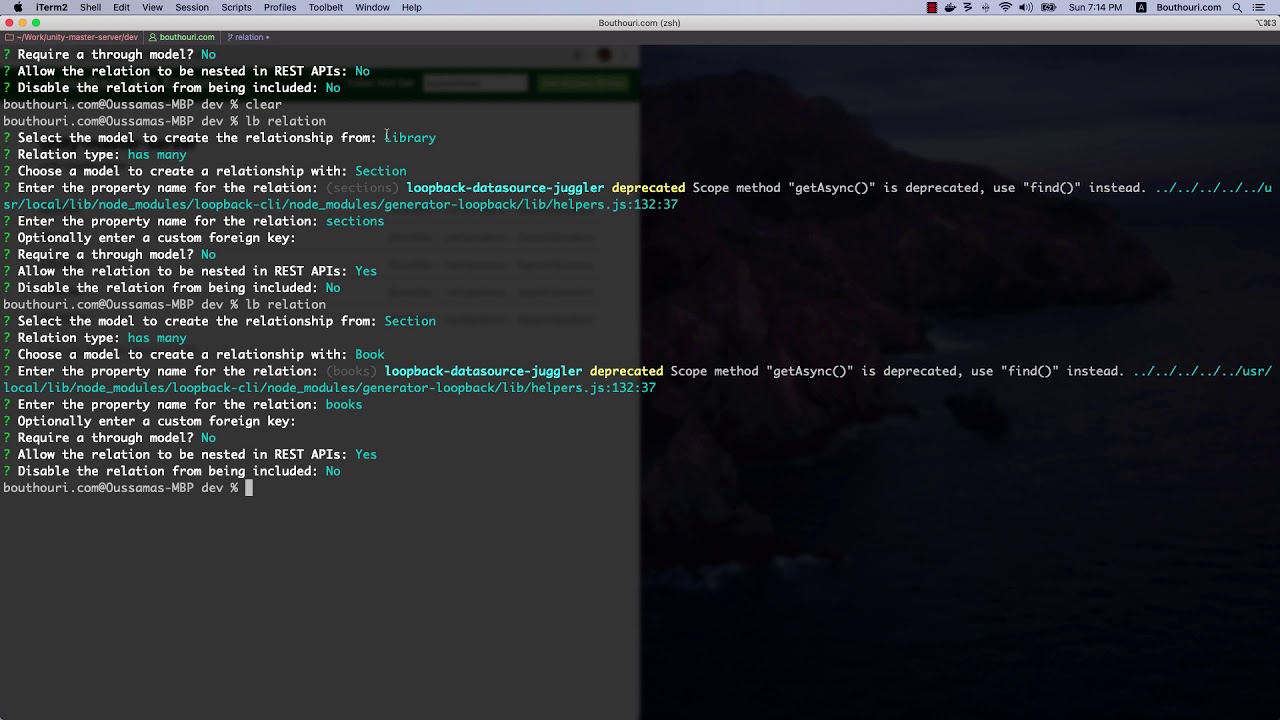
Task: Open the View menu
Action: [152, 7]
